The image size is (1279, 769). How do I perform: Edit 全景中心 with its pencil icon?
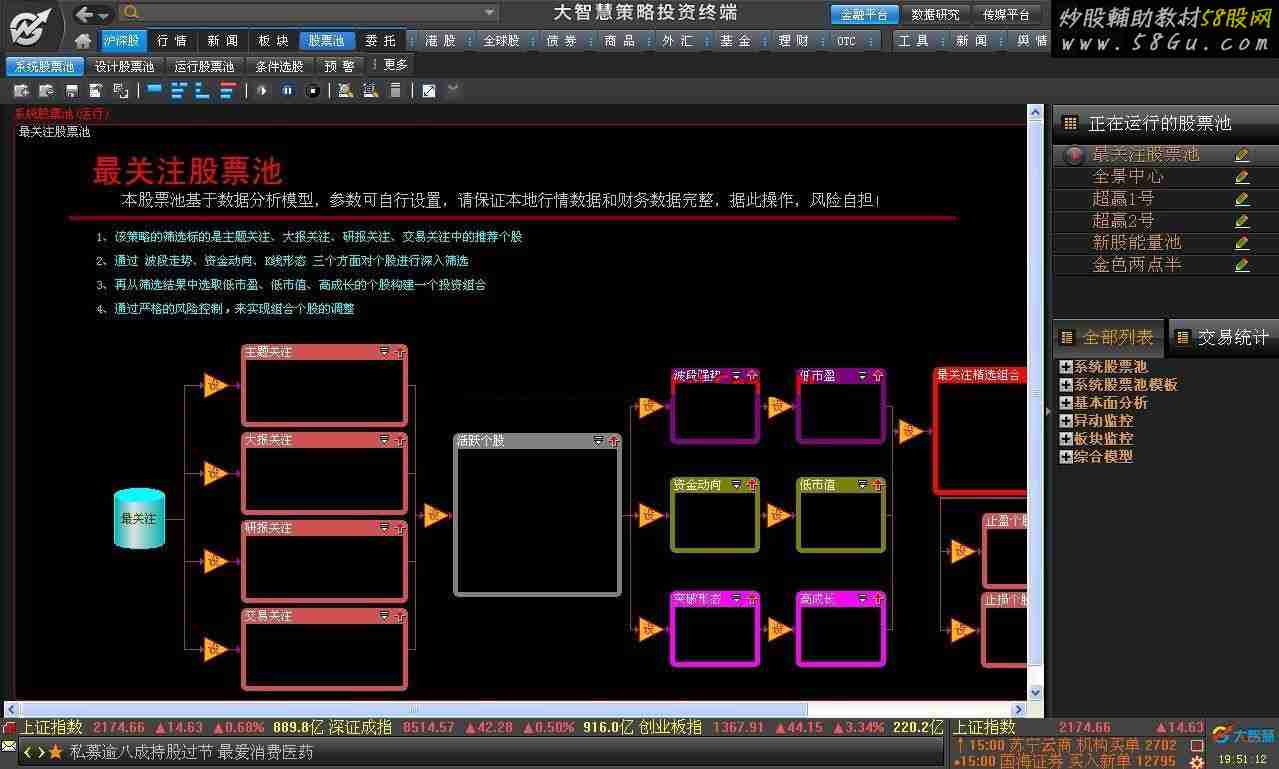point(1242,177)
